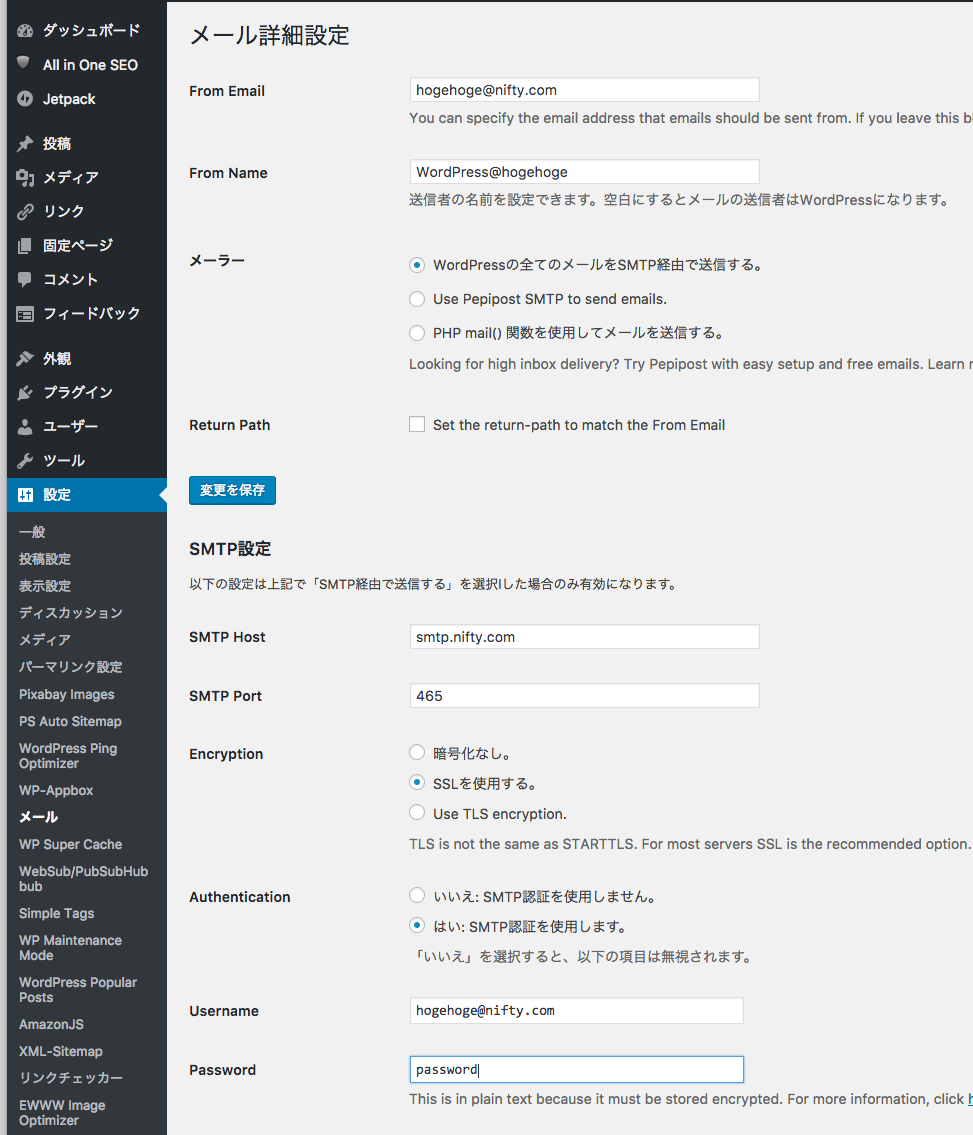Open ディスカッション settings submenu
Viewport: 973px width, 1135px height.
pos(71,613)
